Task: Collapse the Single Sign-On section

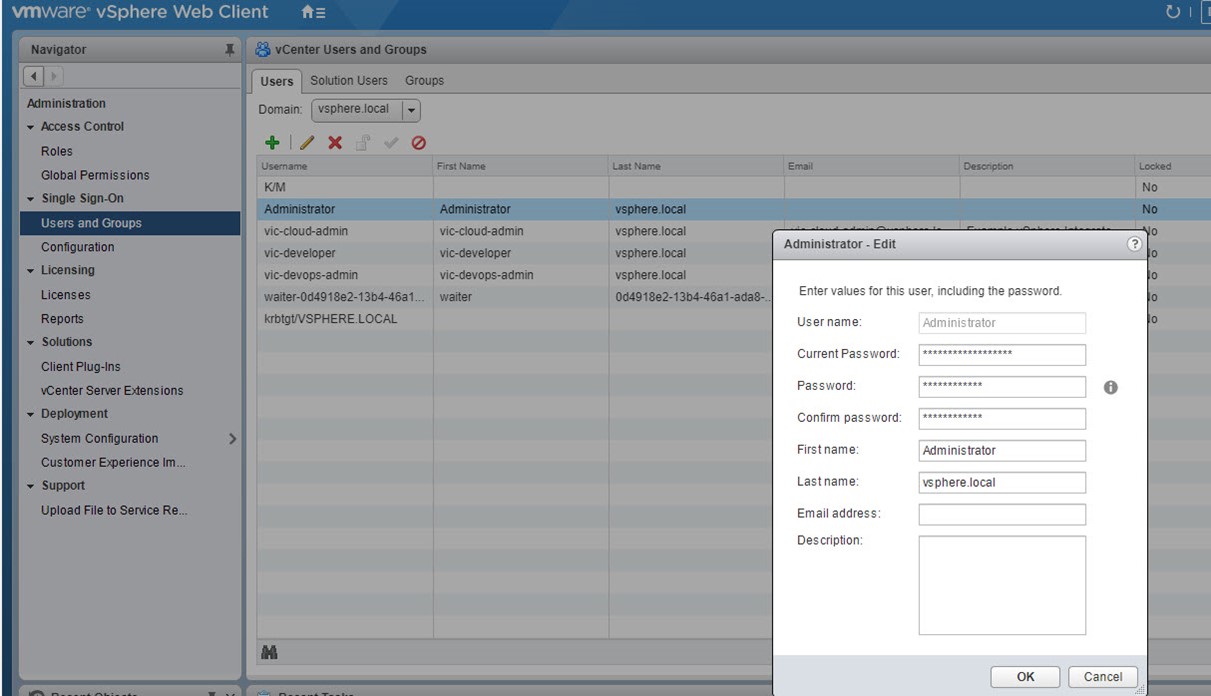Action: [x=31, y=199]
